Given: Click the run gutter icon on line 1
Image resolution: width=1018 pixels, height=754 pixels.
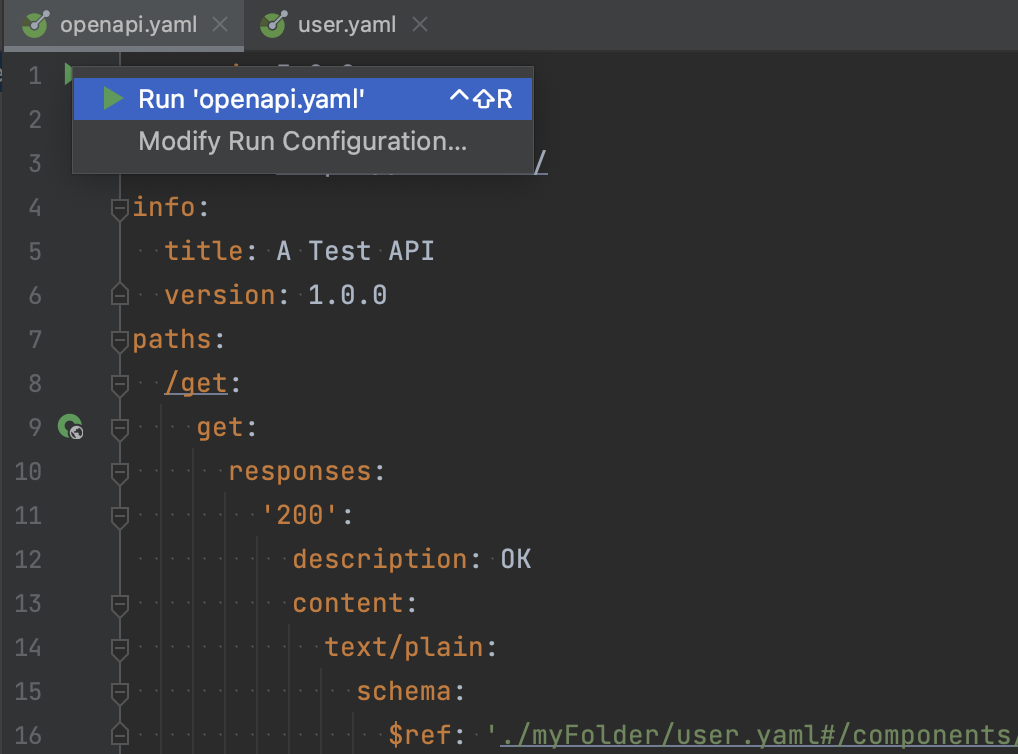Looking at the screenshot, I should [68, 73].
